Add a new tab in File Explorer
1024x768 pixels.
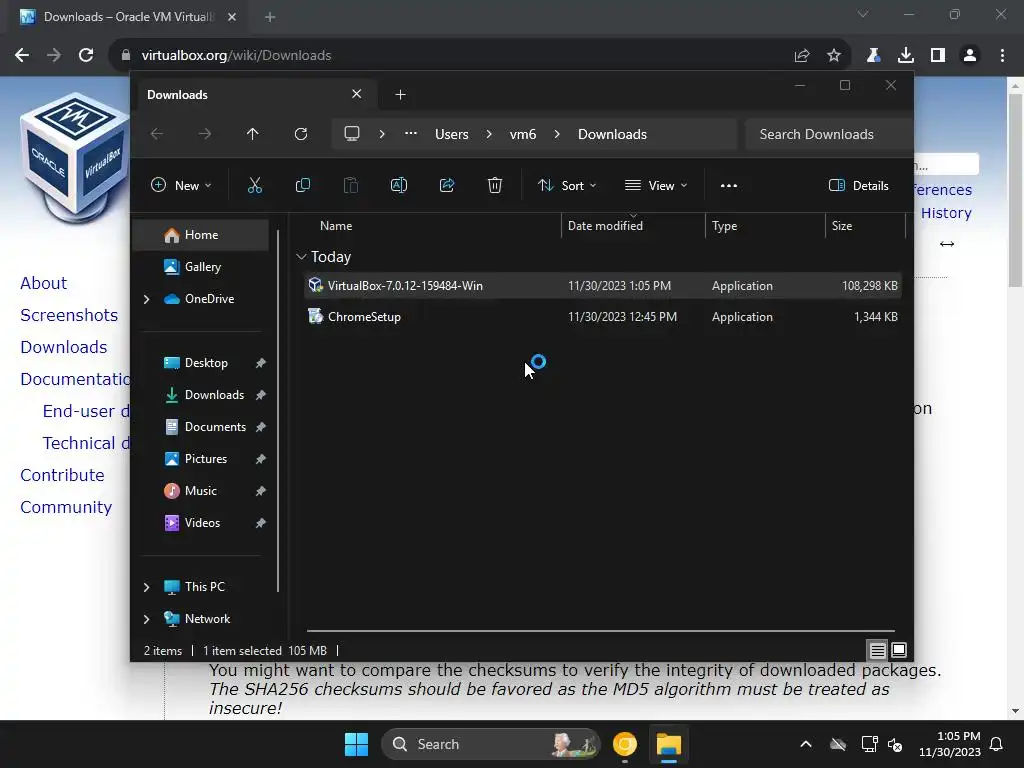pyautogui.click(x=400, y=95)
